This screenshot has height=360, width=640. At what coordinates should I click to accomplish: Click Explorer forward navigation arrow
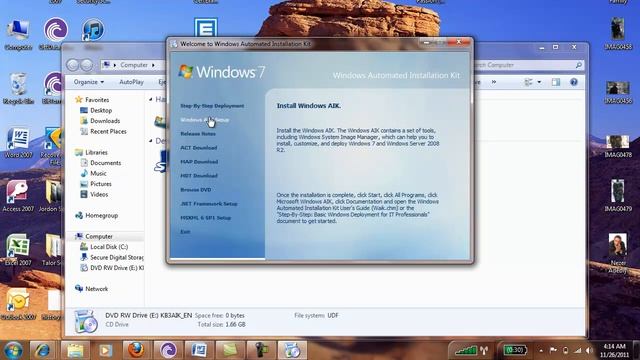click(x=86, y=65)
